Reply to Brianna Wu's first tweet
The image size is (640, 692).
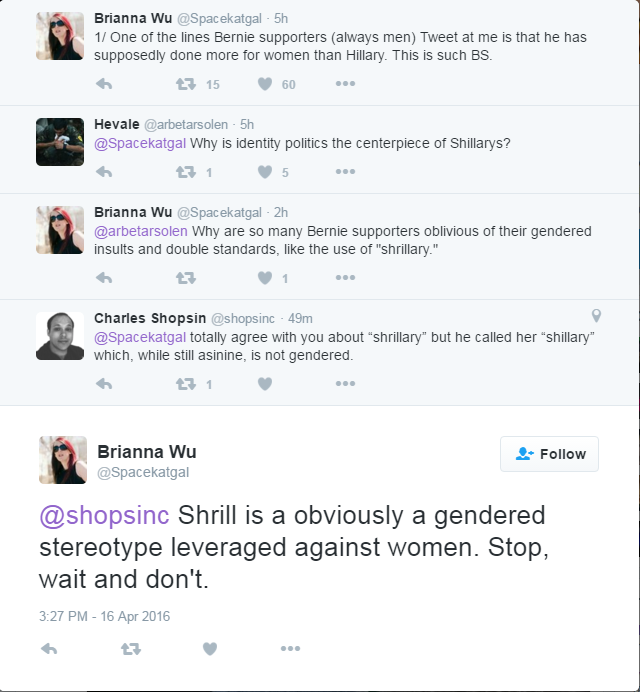pos(104,84)
